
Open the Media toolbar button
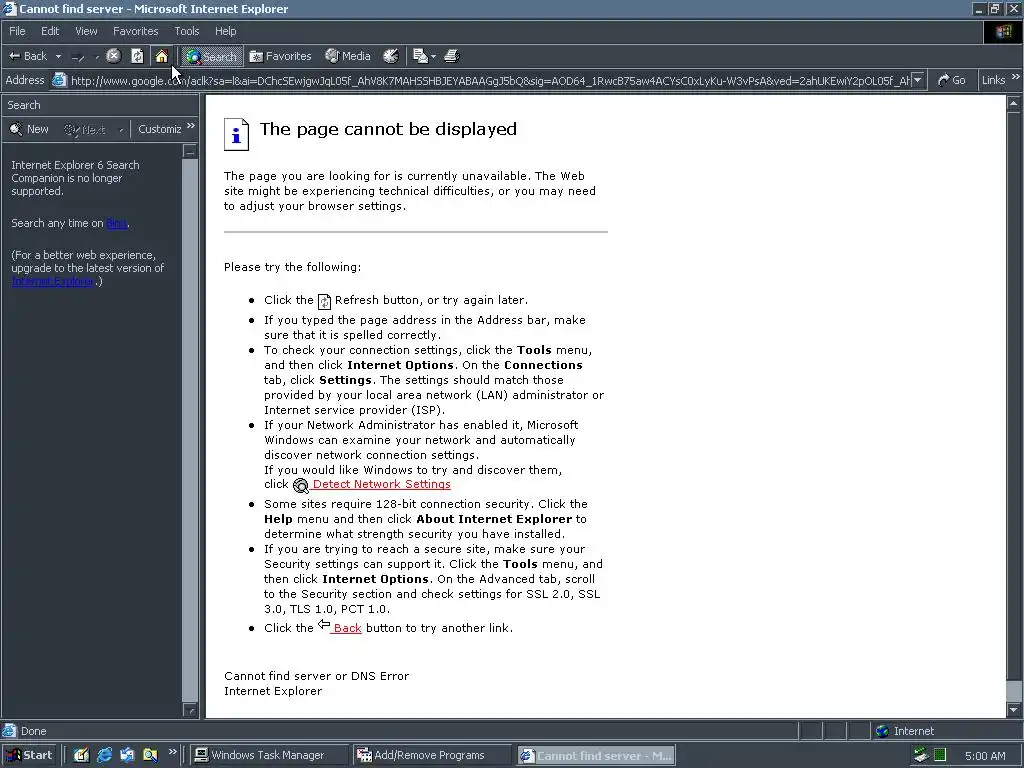click(348, 56)
